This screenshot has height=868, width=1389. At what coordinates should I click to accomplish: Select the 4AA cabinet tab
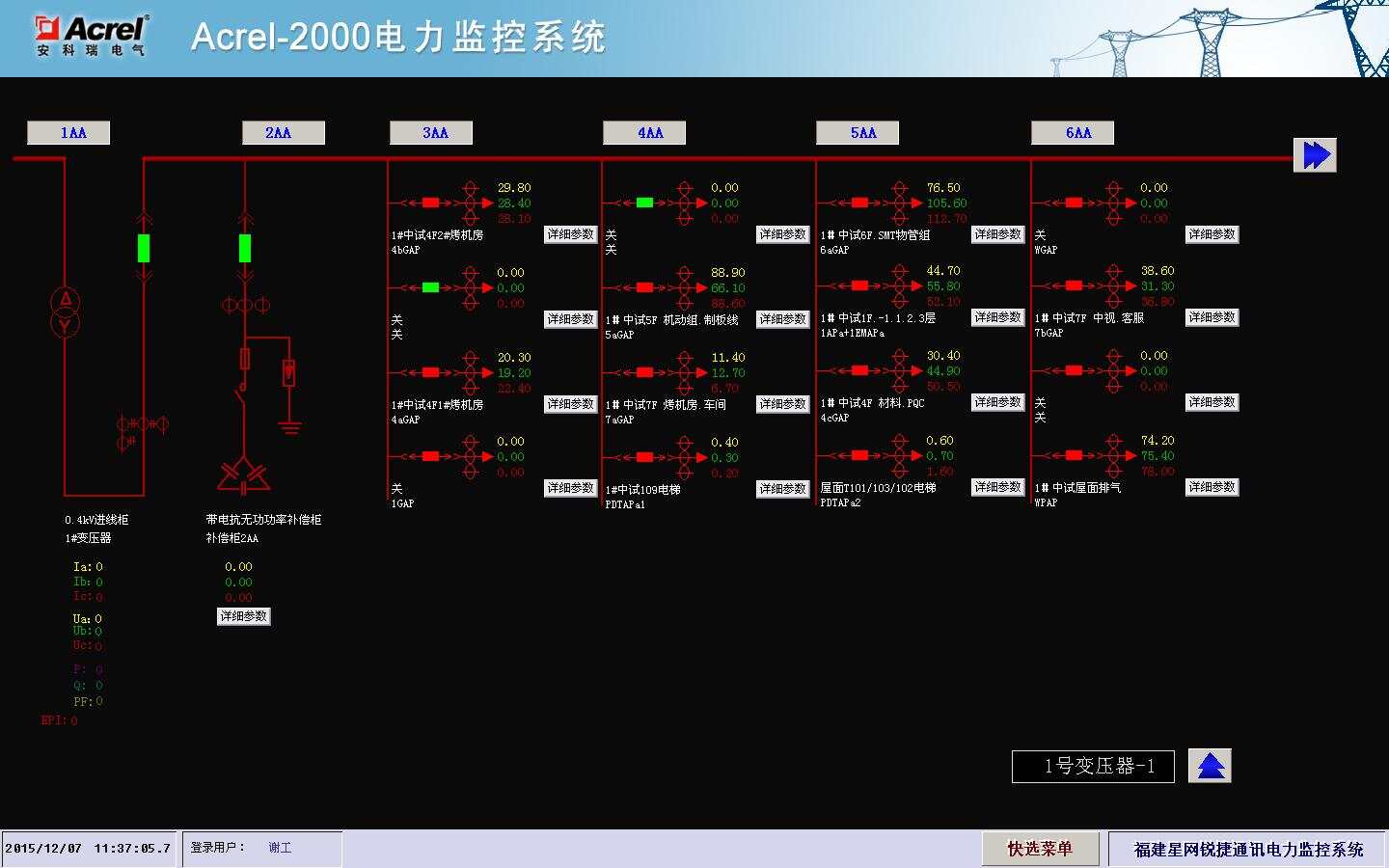(x=644, y=133)
